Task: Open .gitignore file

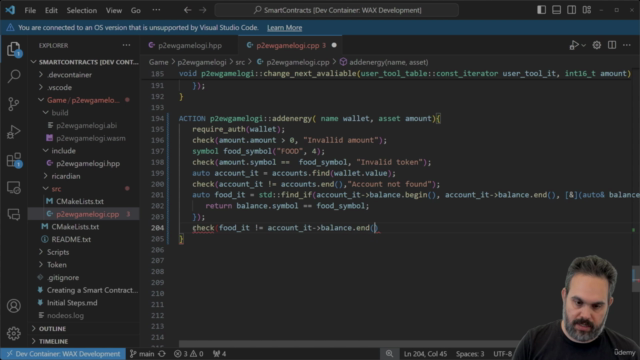Action: [x=63, y=277]
